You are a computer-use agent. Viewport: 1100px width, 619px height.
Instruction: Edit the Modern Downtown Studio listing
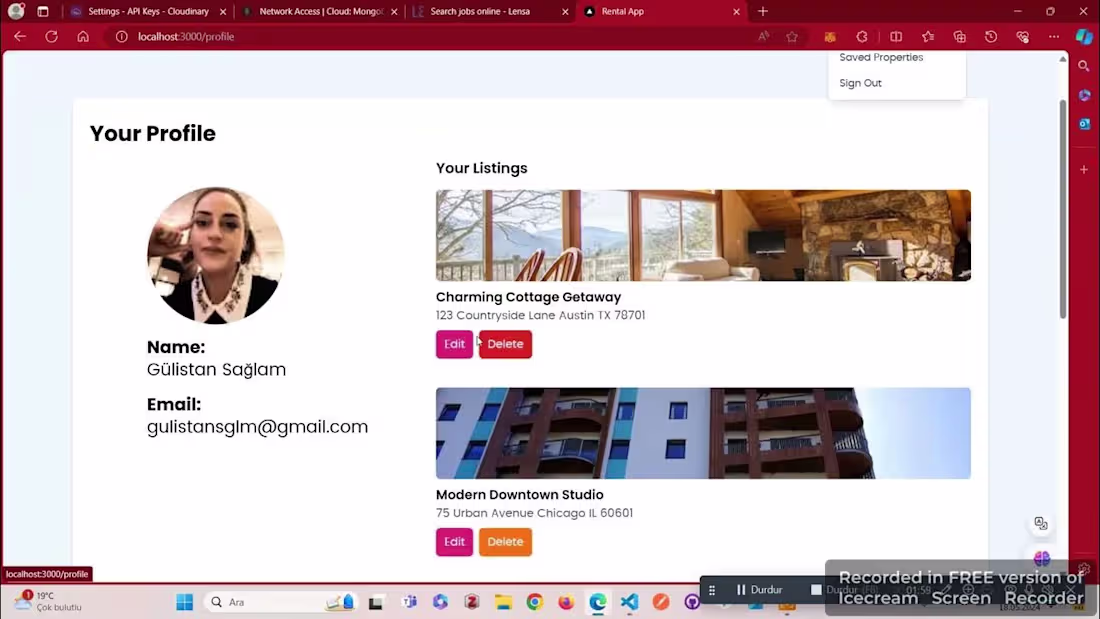coord(454,542)
